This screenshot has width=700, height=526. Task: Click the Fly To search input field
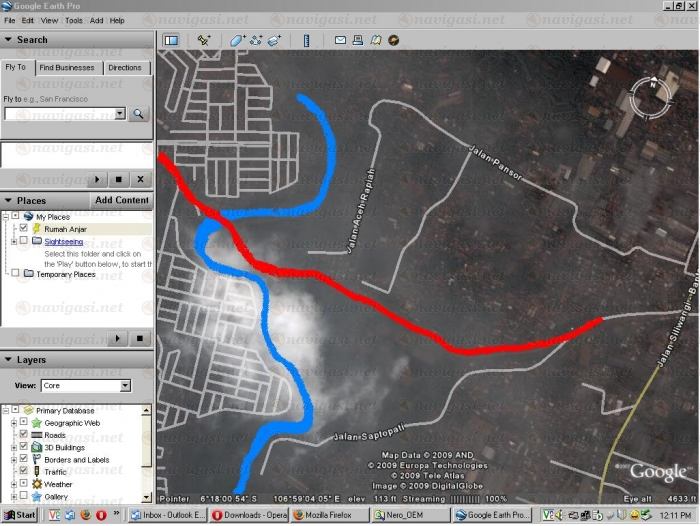click(60, 113)
